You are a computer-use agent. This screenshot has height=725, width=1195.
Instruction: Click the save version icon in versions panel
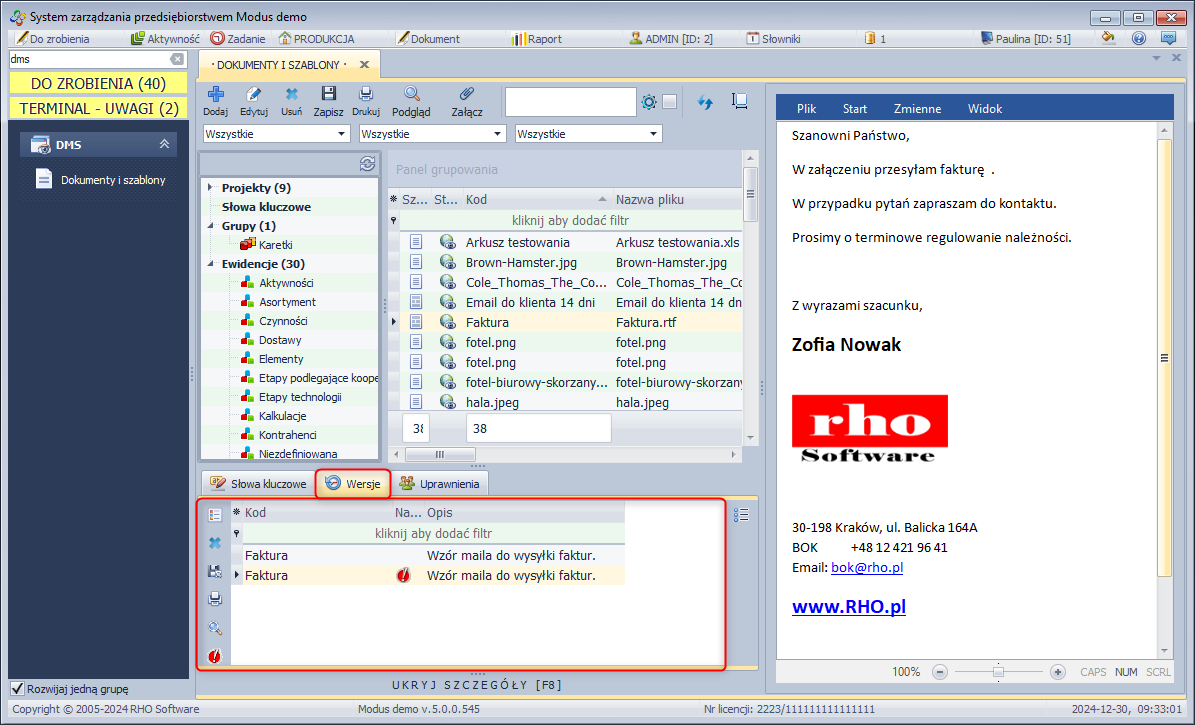[215, 571]
